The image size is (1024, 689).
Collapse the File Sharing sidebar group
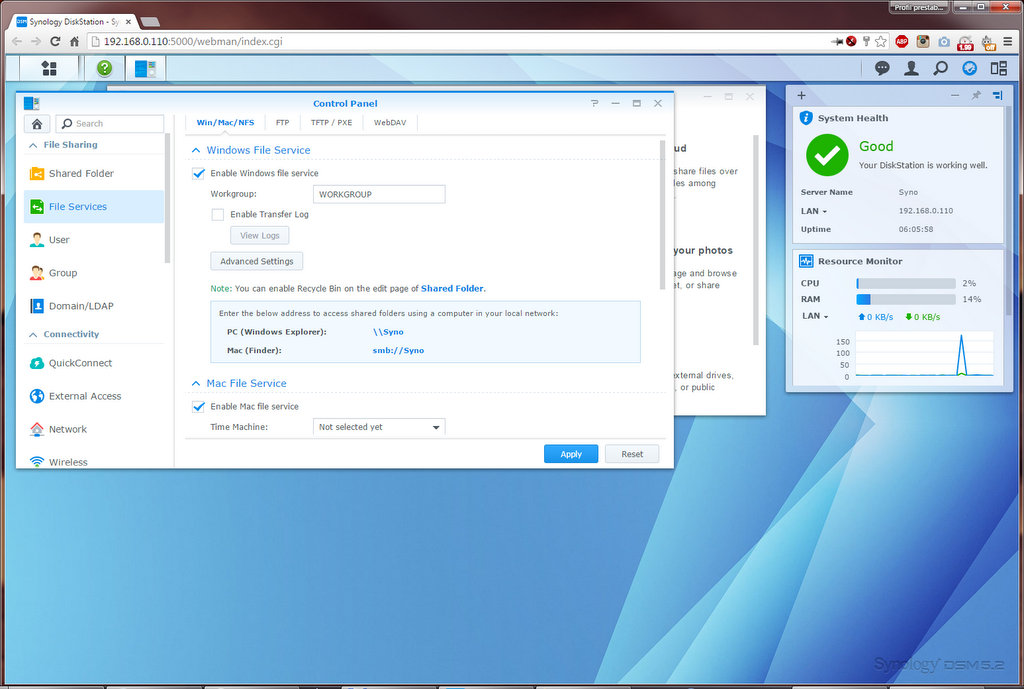pos(33,145)
